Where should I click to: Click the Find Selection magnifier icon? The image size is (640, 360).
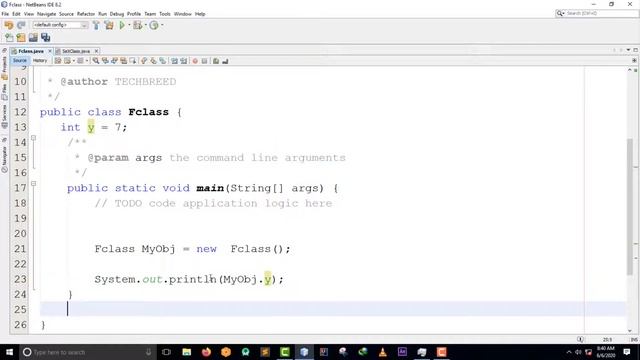(96, 61)
